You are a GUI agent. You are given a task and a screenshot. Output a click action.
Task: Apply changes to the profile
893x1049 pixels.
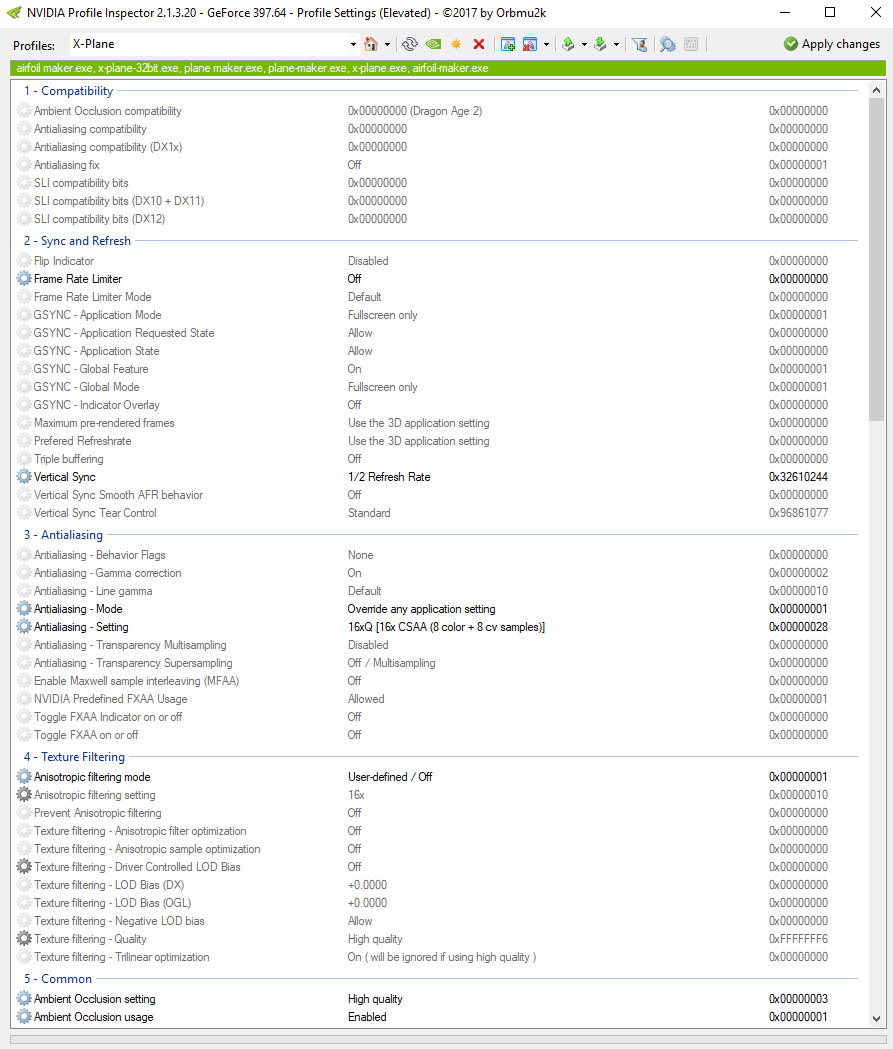coord(832,44)
